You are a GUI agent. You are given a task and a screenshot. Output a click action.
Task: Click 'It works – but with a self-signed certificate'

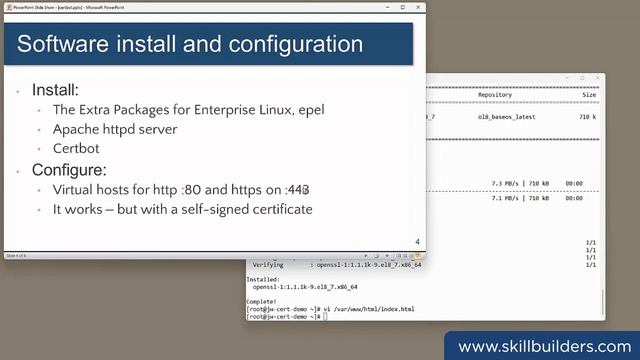coord(182,209)
